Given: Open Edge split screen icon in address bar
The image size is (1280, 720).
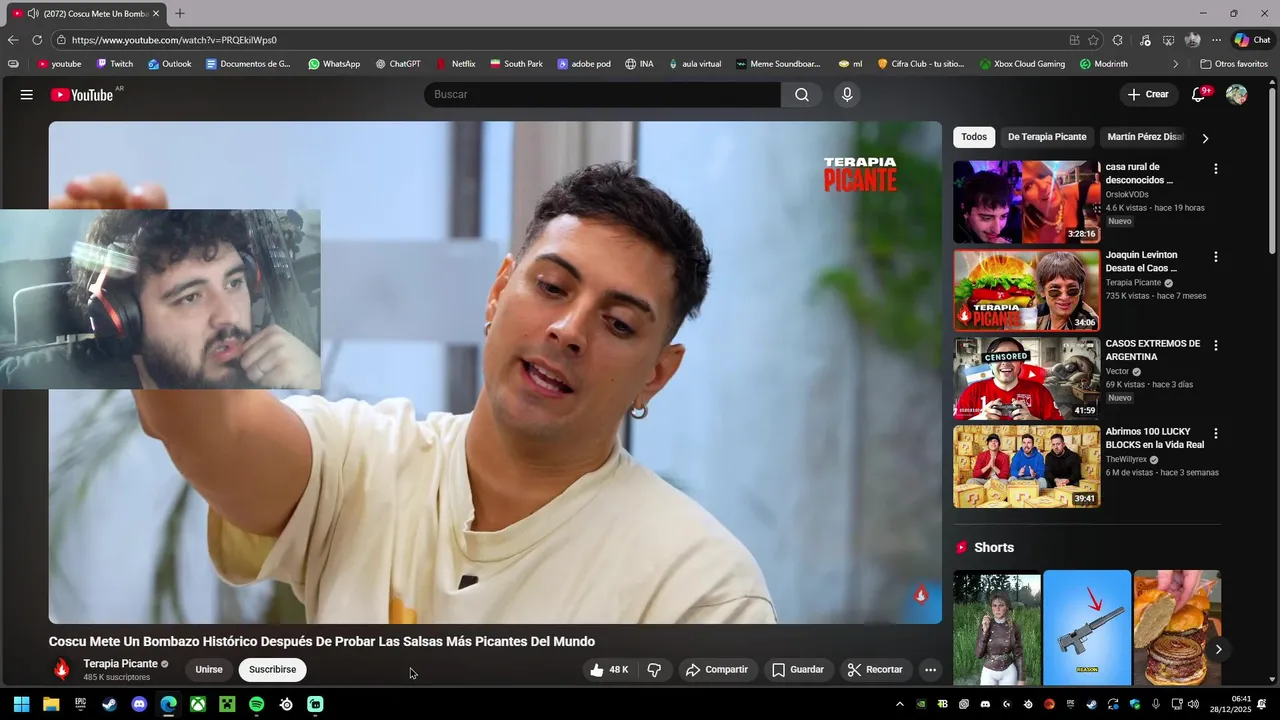Looking at the screenshot, I should coord(1074,40).
